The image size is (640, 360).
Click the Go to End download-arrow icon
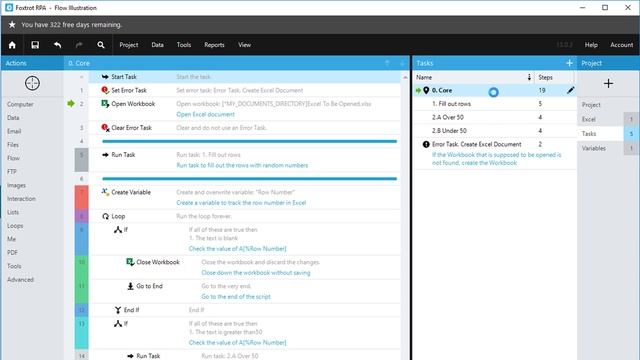tap(130, 286)
